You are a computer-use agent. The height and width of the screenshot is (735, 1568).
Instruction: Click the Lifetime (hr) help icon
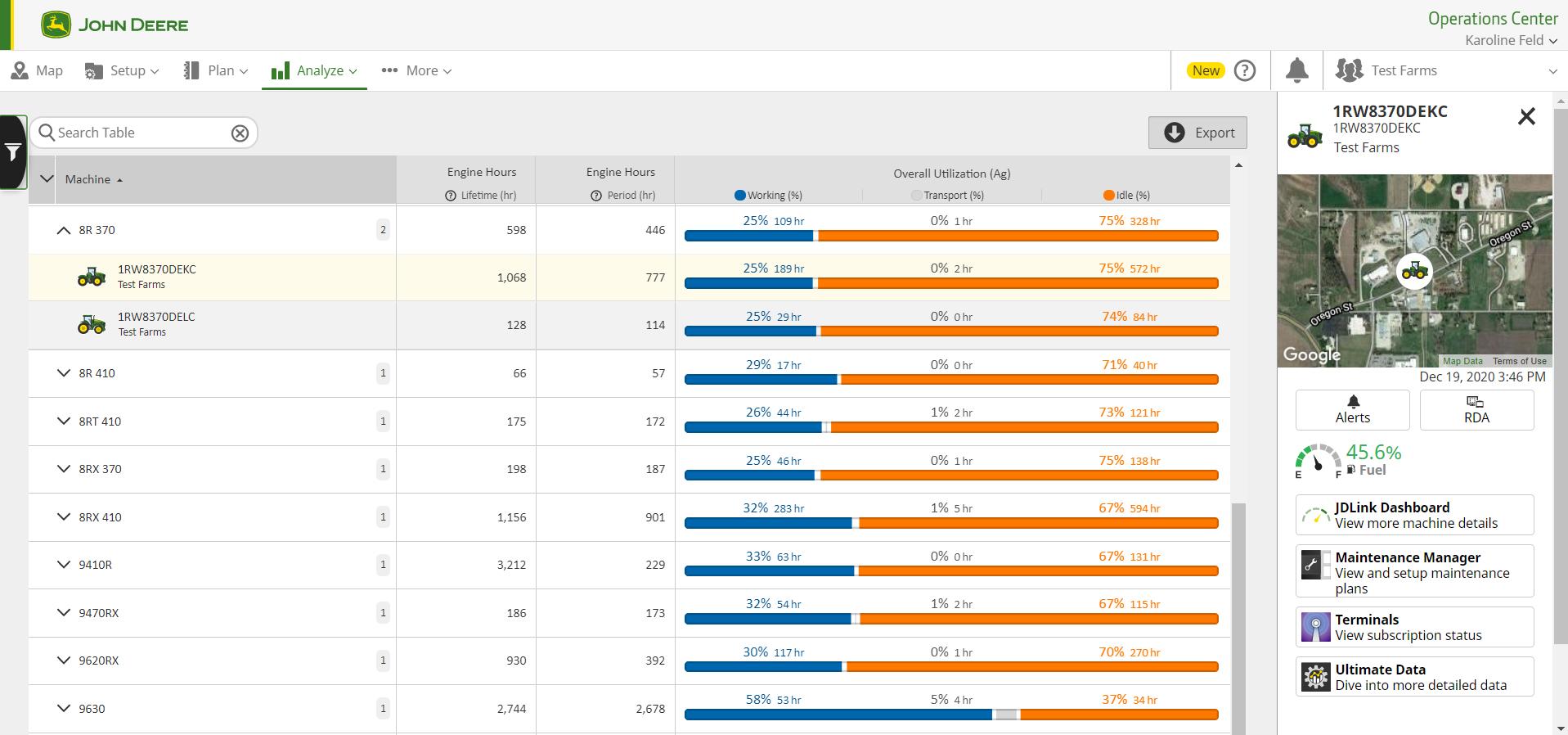450,196
